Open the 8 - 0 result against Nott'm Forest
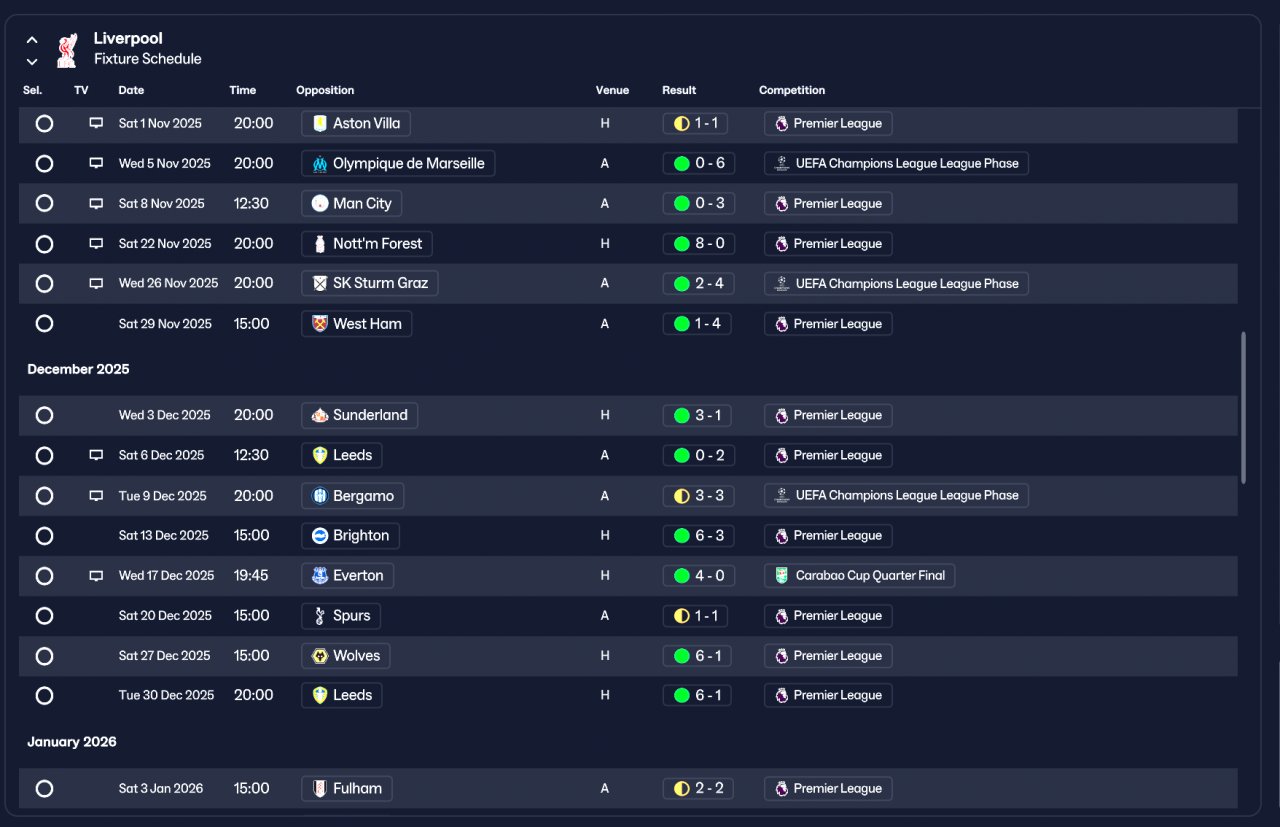 point(698,244)
